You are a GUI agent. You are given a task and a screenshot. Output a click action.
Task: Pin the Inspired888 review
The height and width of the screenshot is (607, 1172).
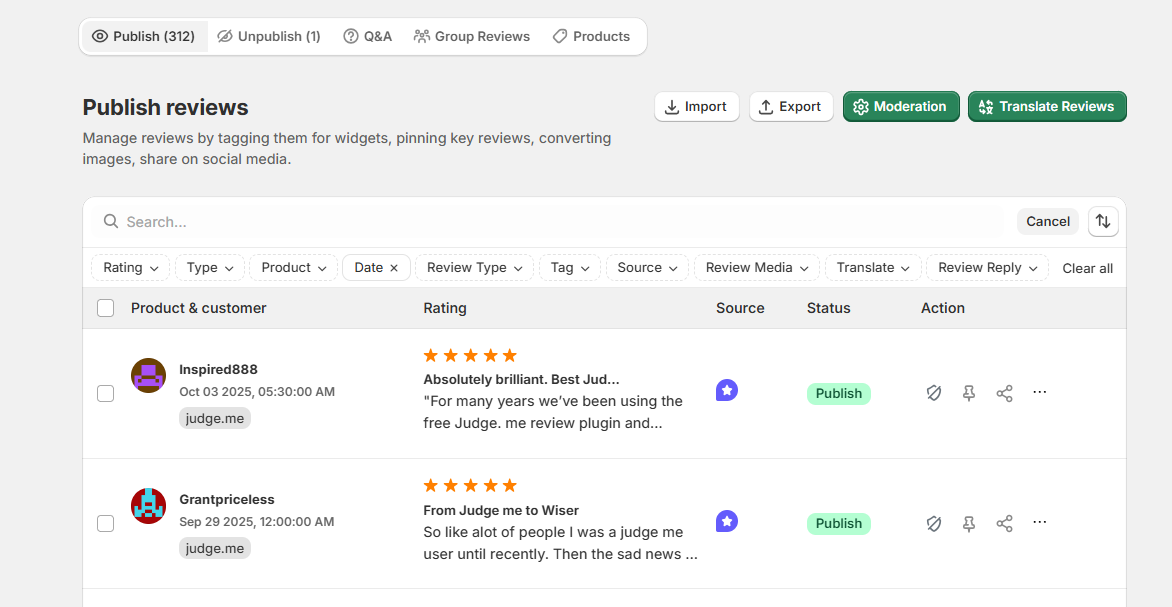[969, 393]
